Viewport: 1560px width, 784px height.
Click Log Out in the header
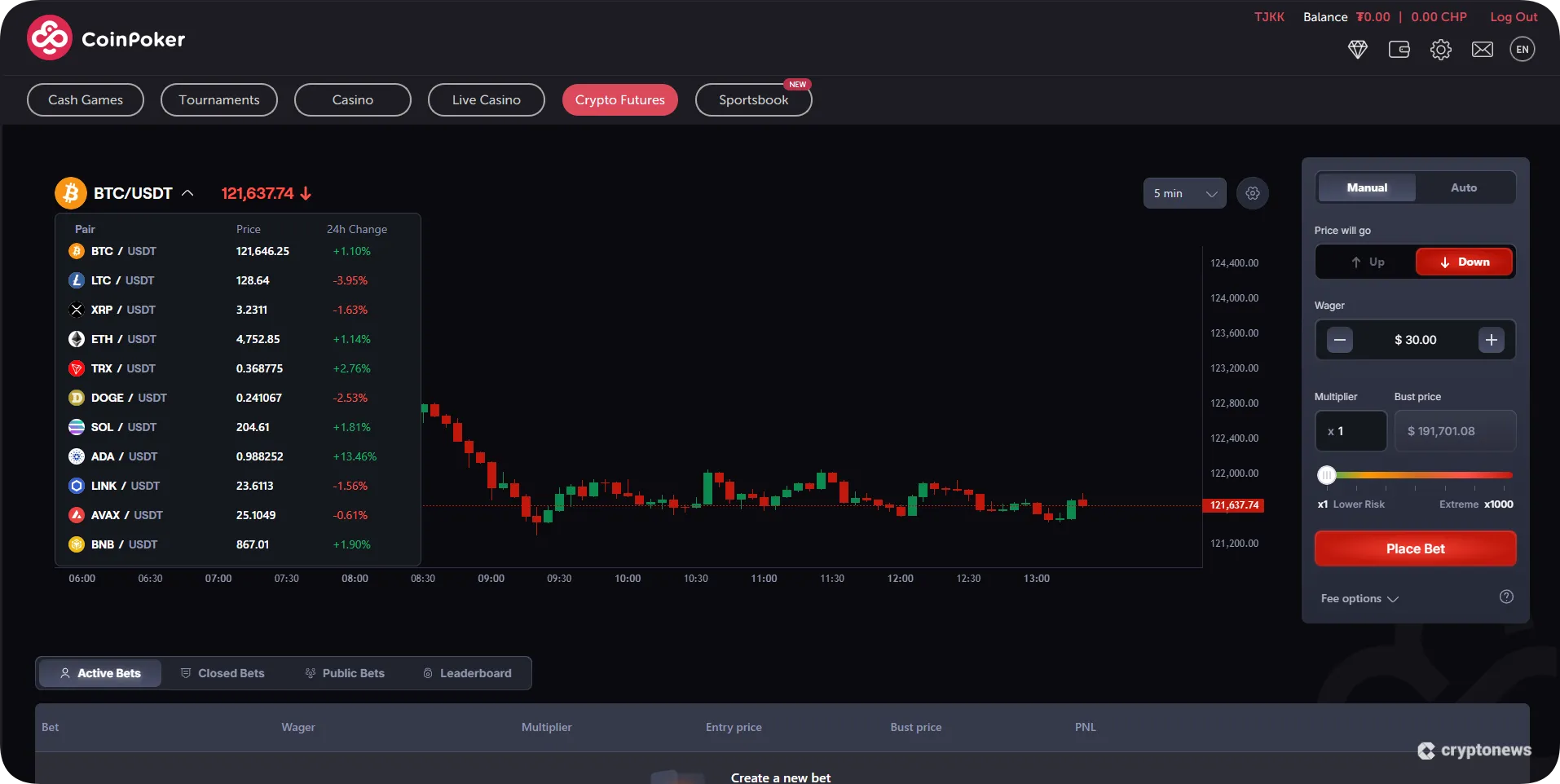1514,15
